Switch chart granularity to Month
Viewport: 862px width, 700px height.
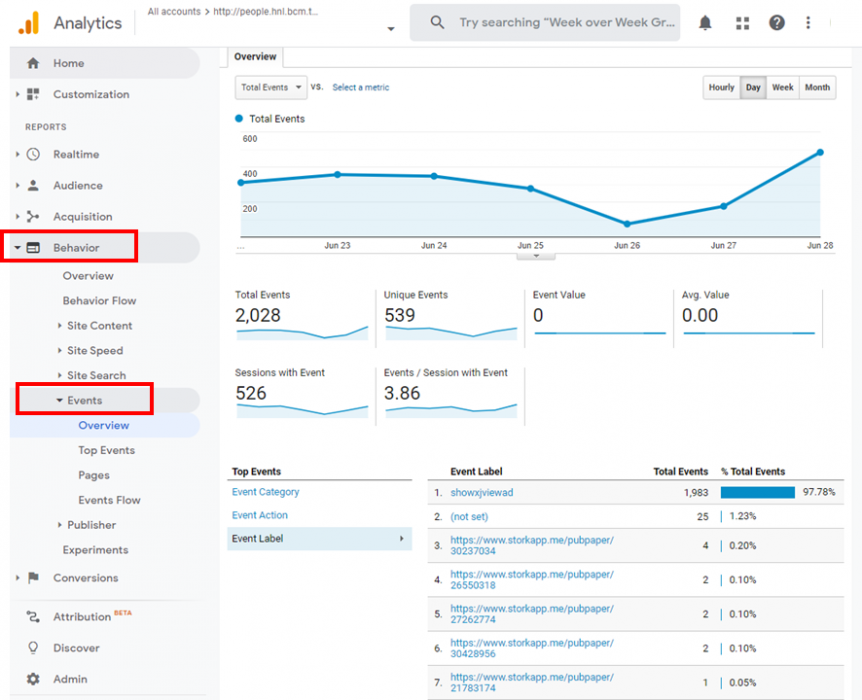pos(817,87)
